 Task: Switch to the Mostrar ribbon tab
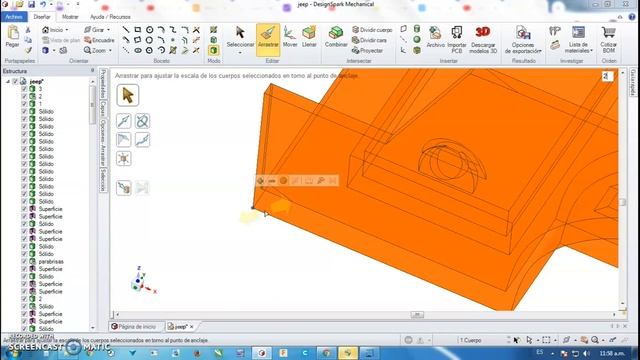(70, 17)
